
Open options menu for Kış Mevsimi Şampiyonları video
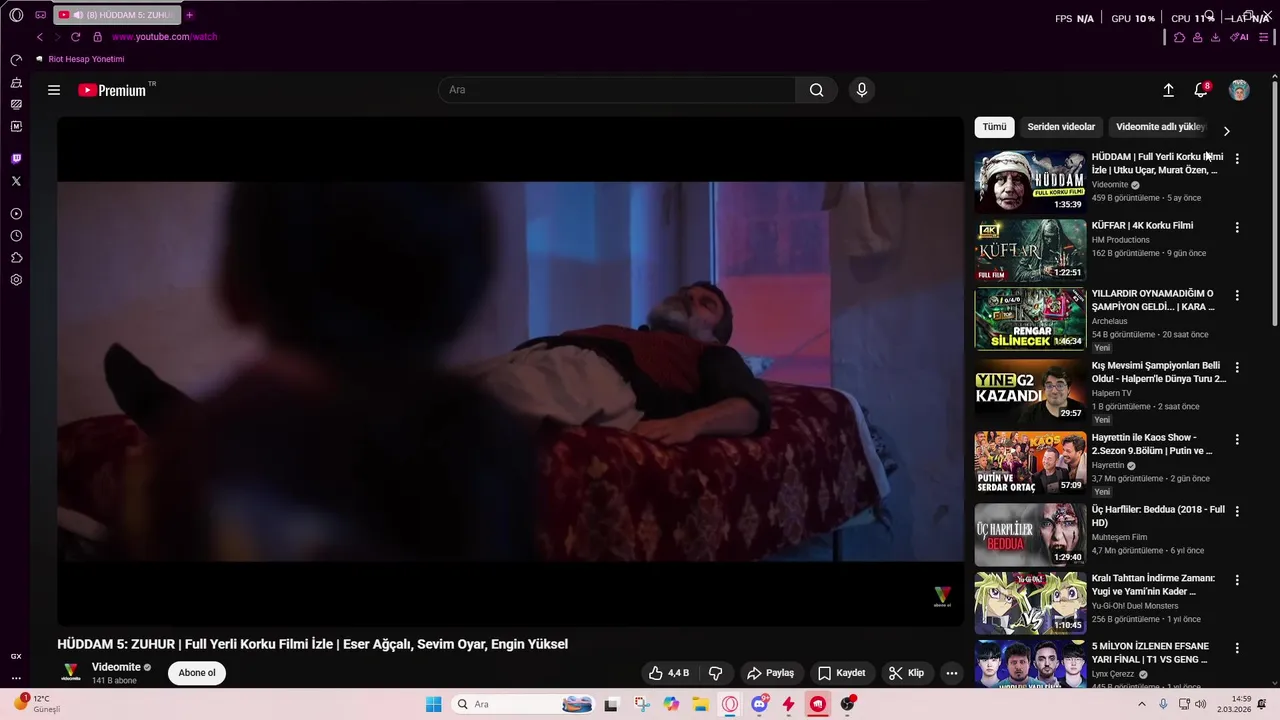(1237, 368)
